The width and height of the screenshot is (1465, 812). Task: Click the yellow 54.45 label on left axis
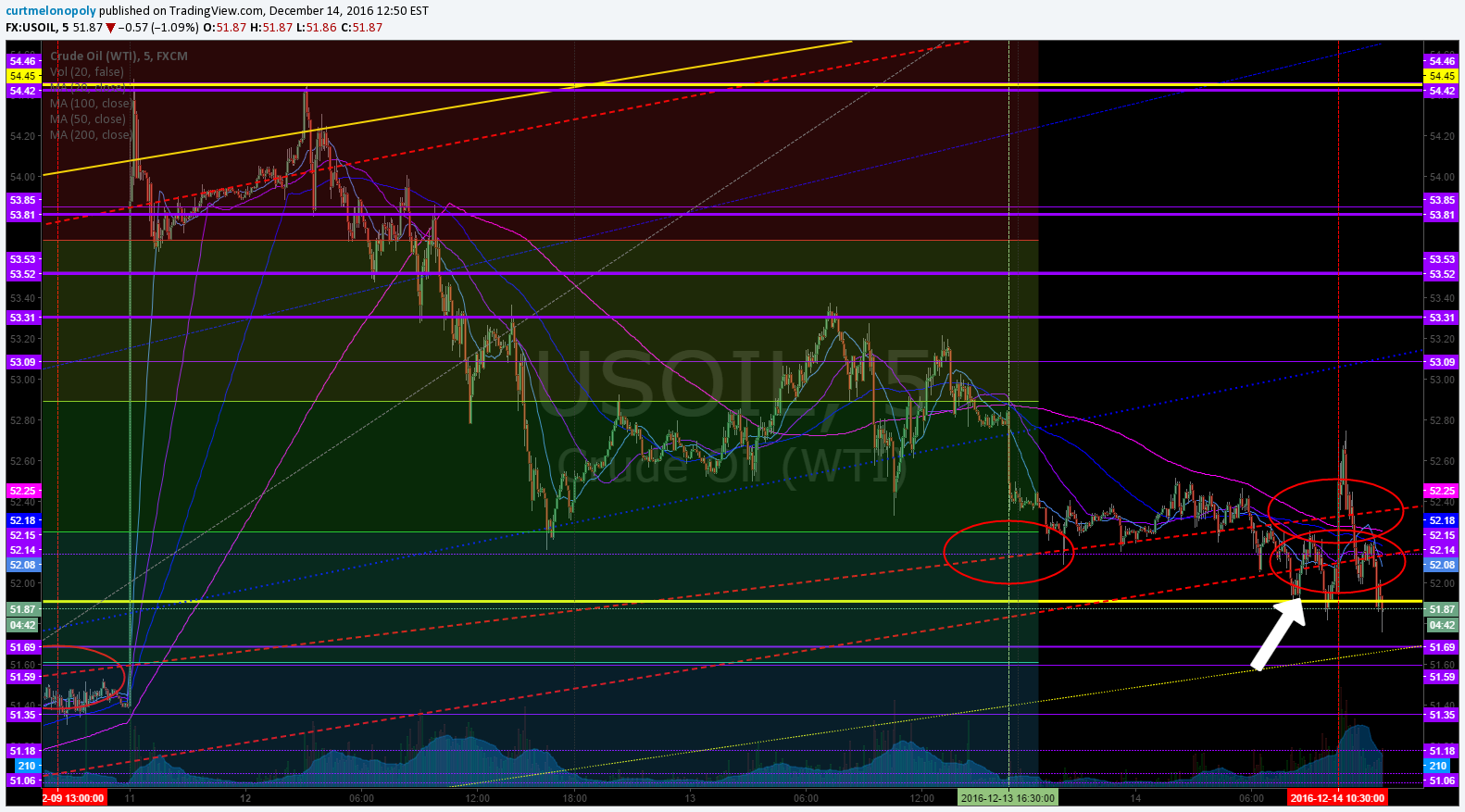(23, 76)
